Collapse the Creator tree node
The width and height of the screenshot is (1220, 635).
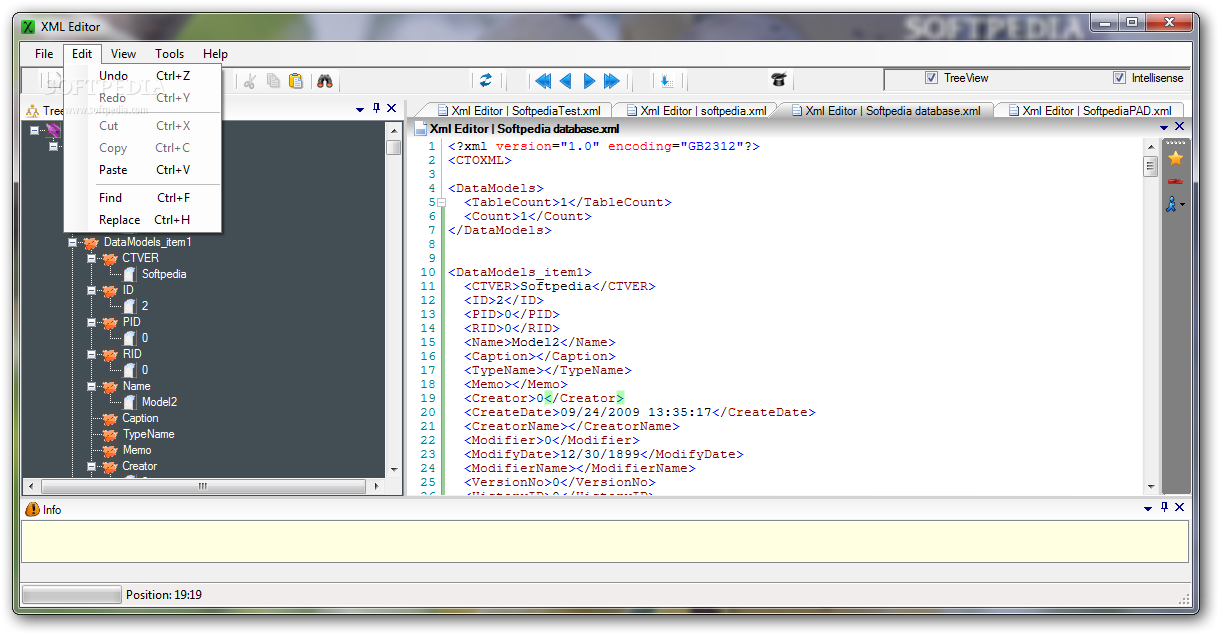pos(91,466)
